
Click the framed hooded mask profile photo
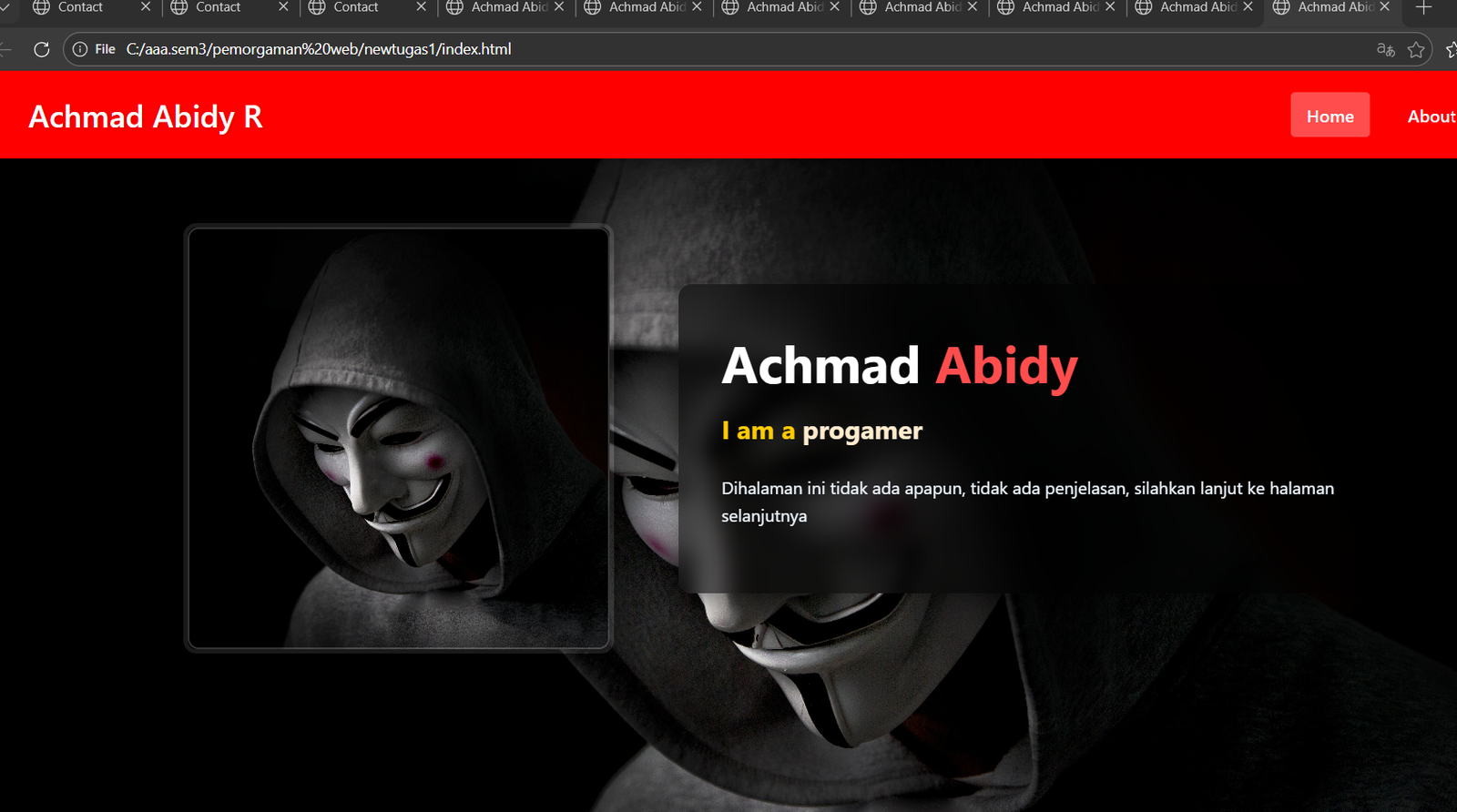point(399,438)
